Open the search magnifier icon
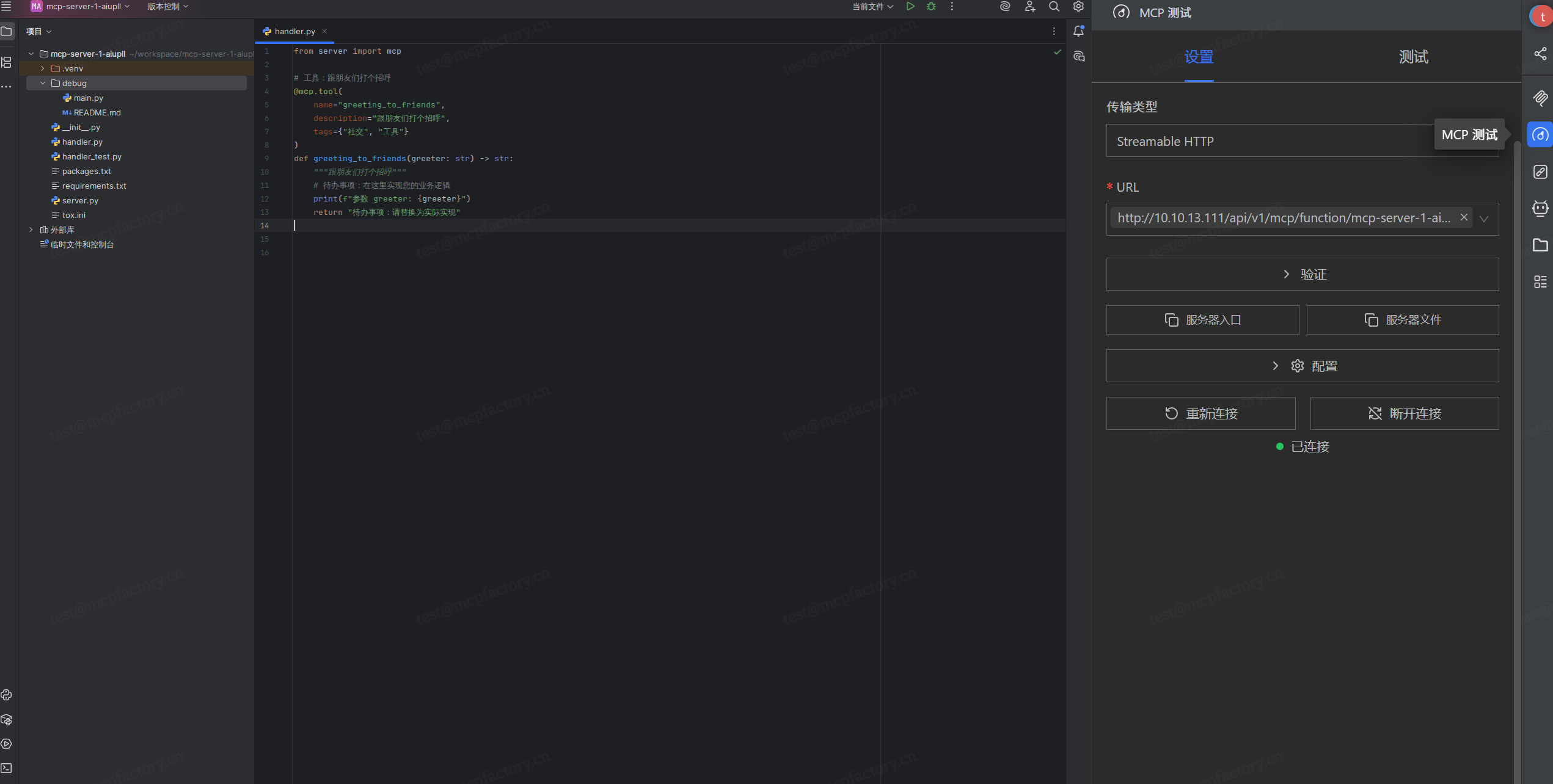 coord(1054,6)
